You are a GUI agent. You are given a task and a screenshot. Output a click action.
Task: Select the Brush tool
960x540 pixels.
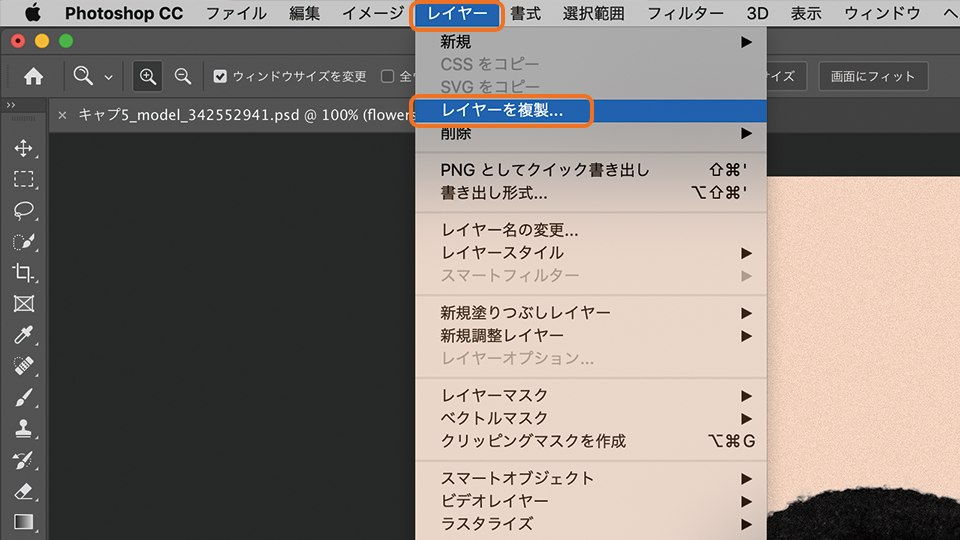point(23,397)
